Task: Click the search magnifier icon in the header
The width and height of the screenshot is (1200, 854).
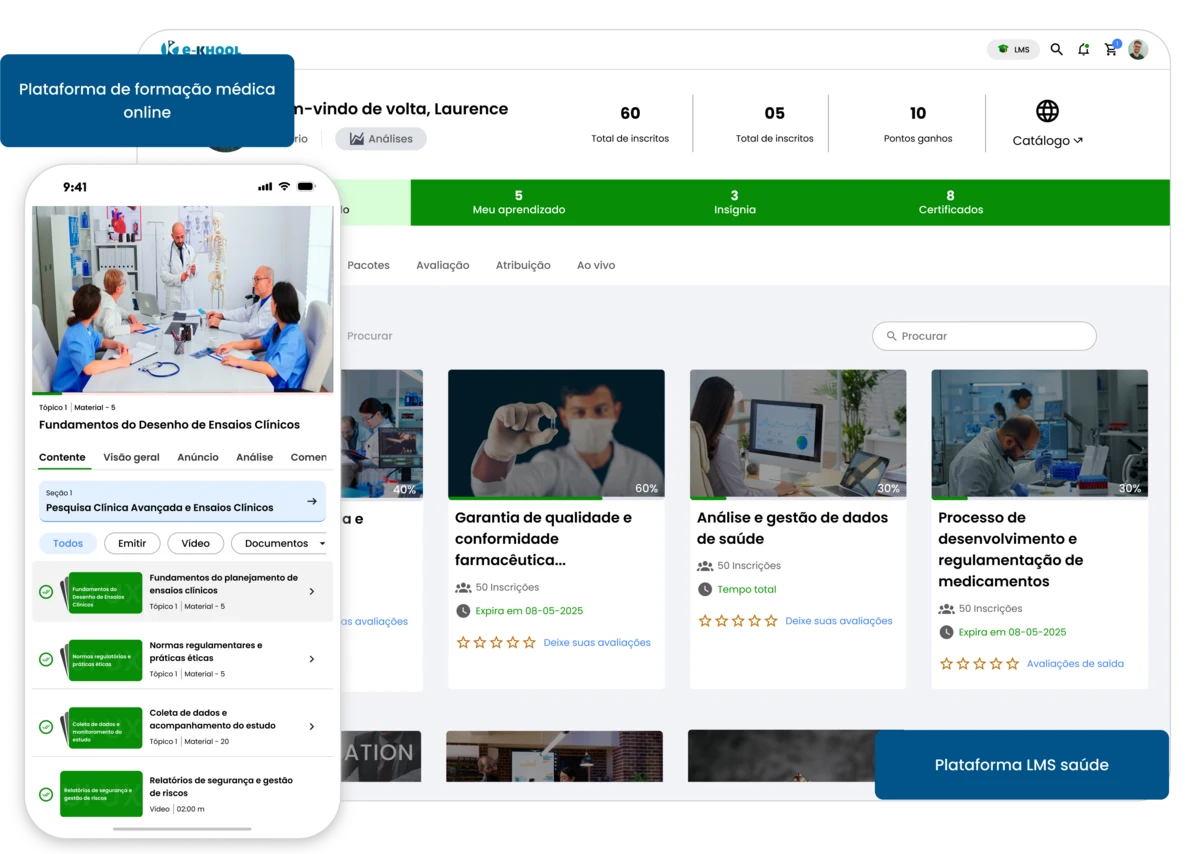Action: [x=1056, y=49]
